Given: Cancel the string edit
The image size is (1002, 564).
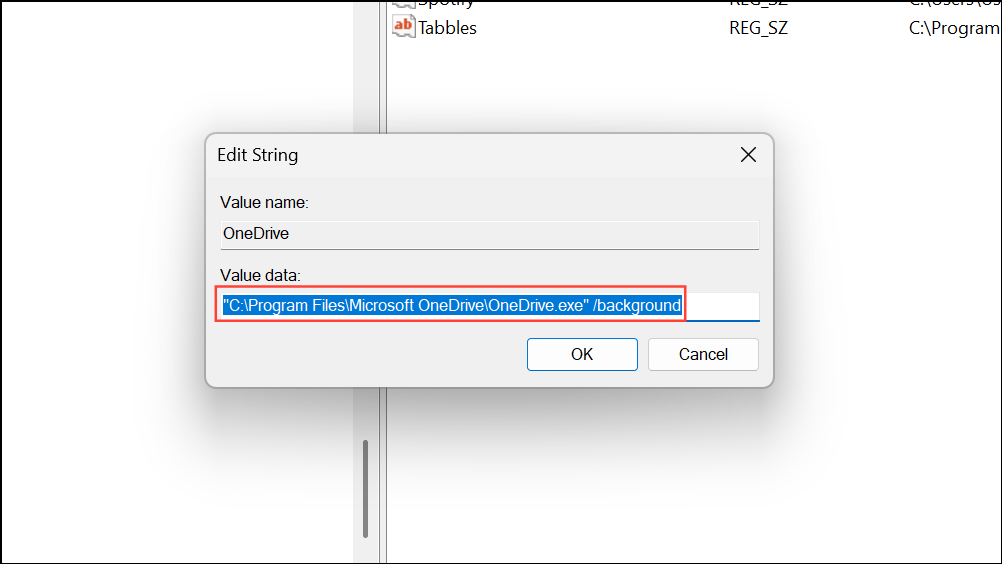Looking at the screenshot, I should click(x=703, y=354).
